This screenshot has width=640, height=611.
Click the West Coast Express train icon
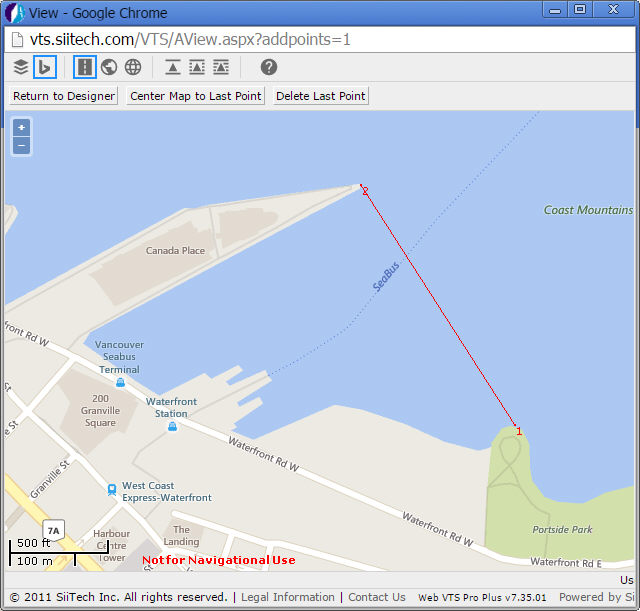coord(112,489)
